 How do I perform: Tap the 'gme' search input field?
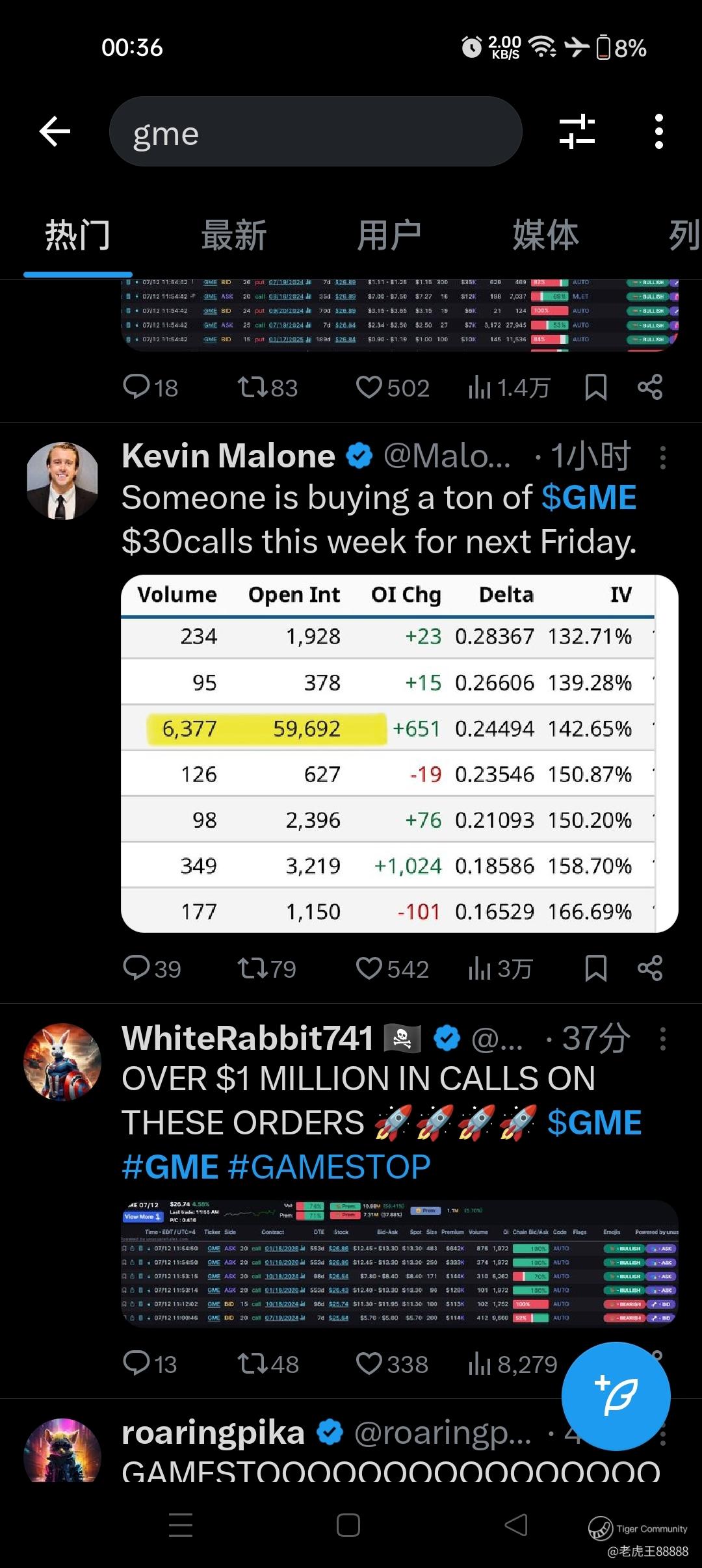point(315,131)
